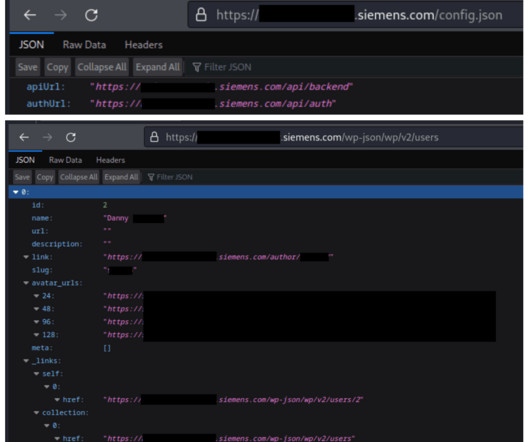The width and height of the screenshot is (530, 442).
Task: Click Expand All in the users viewer
Action: pos(121,177)
